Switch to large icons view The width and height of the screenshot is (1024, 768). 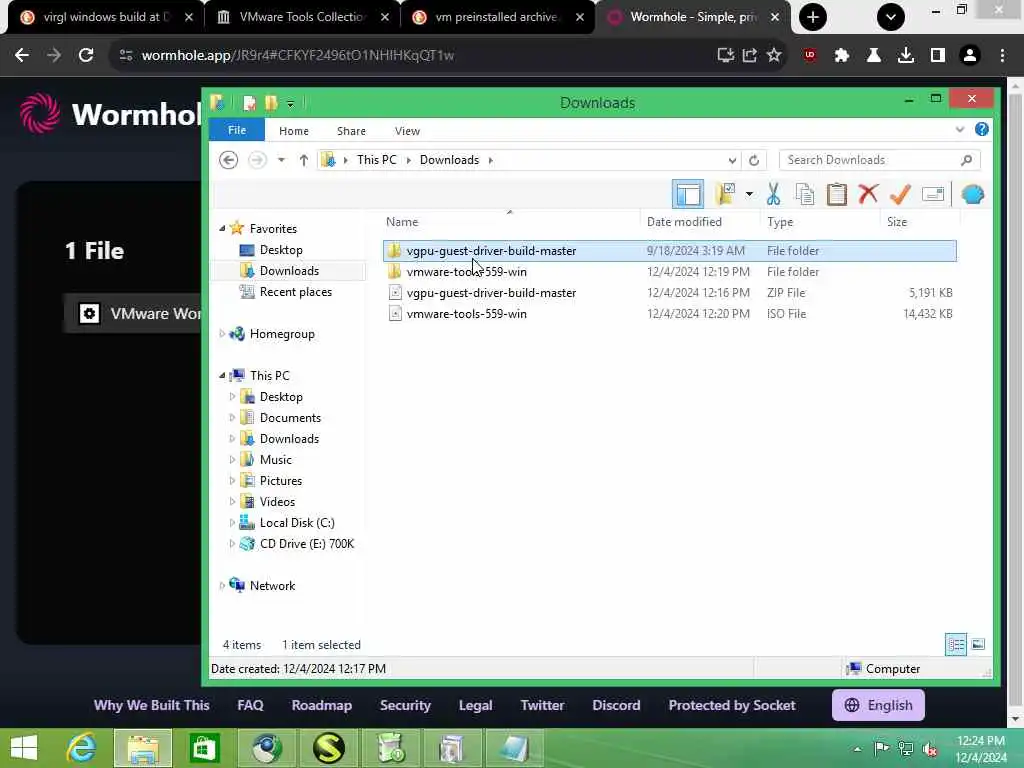[978, 645]
